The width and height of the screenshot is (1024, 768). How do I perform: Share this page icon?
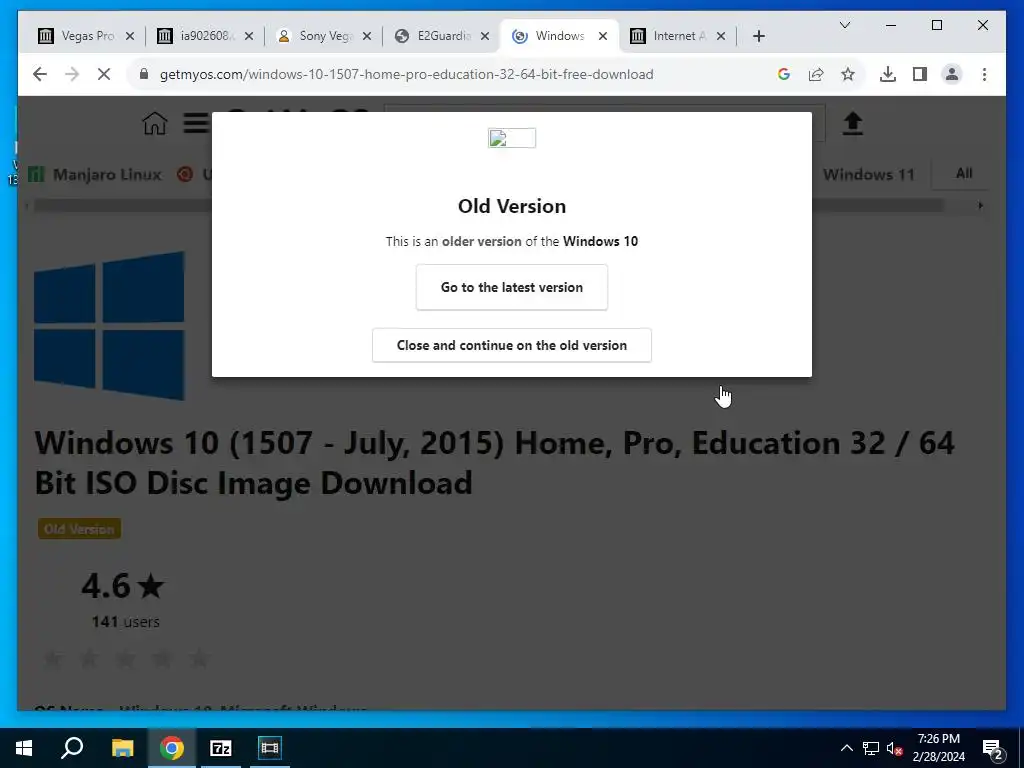click(x=816, y=74)
